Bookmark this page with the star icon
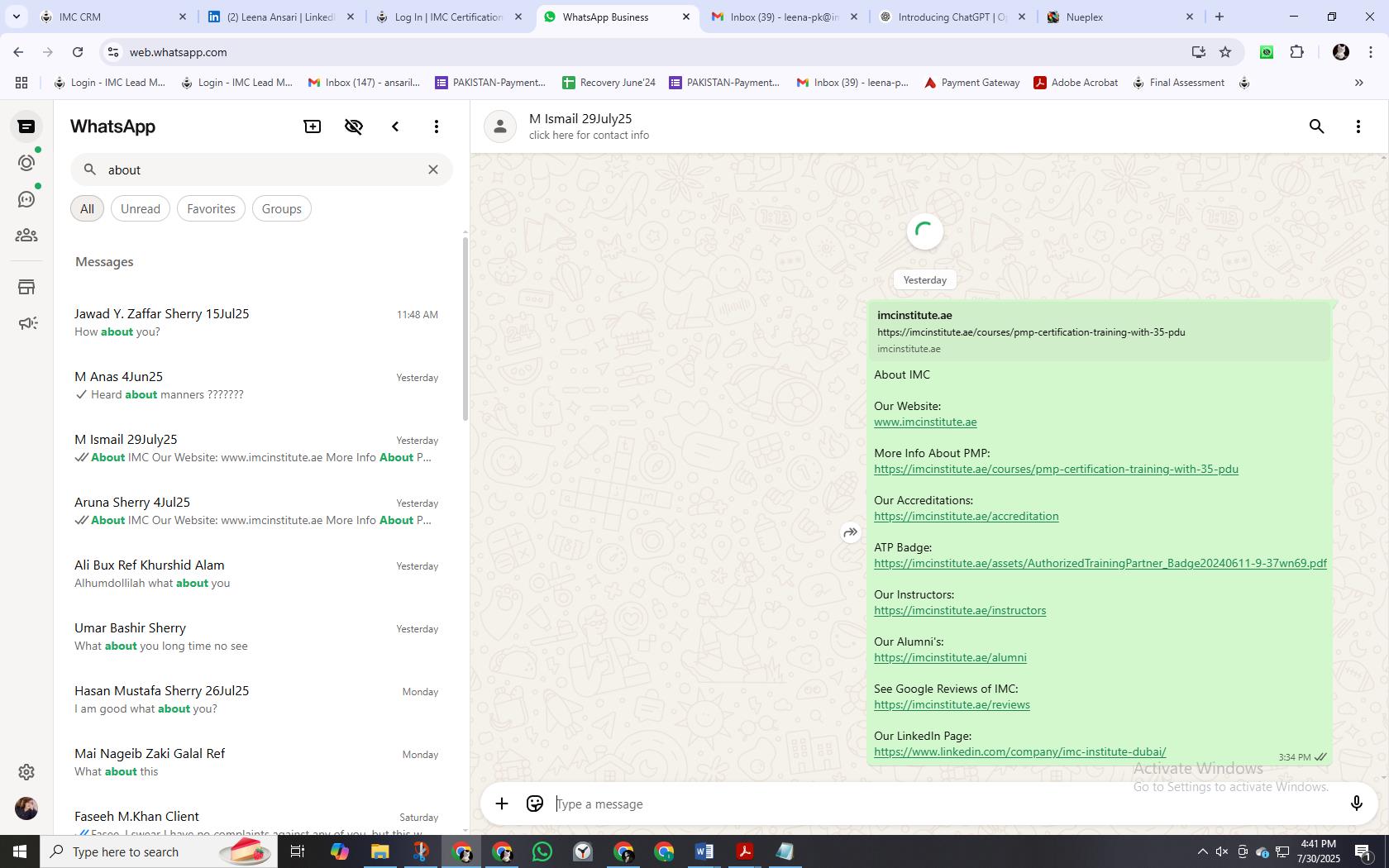The image size is (1389, 868). click(1225, 52)
